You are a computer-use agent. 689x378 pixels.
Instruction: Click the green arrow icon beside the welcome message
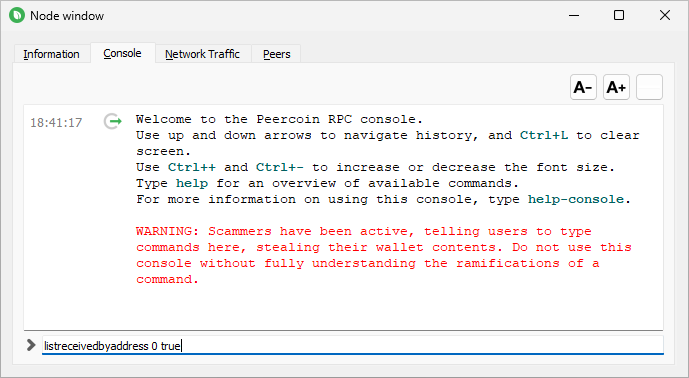click(x=112, y=121)
